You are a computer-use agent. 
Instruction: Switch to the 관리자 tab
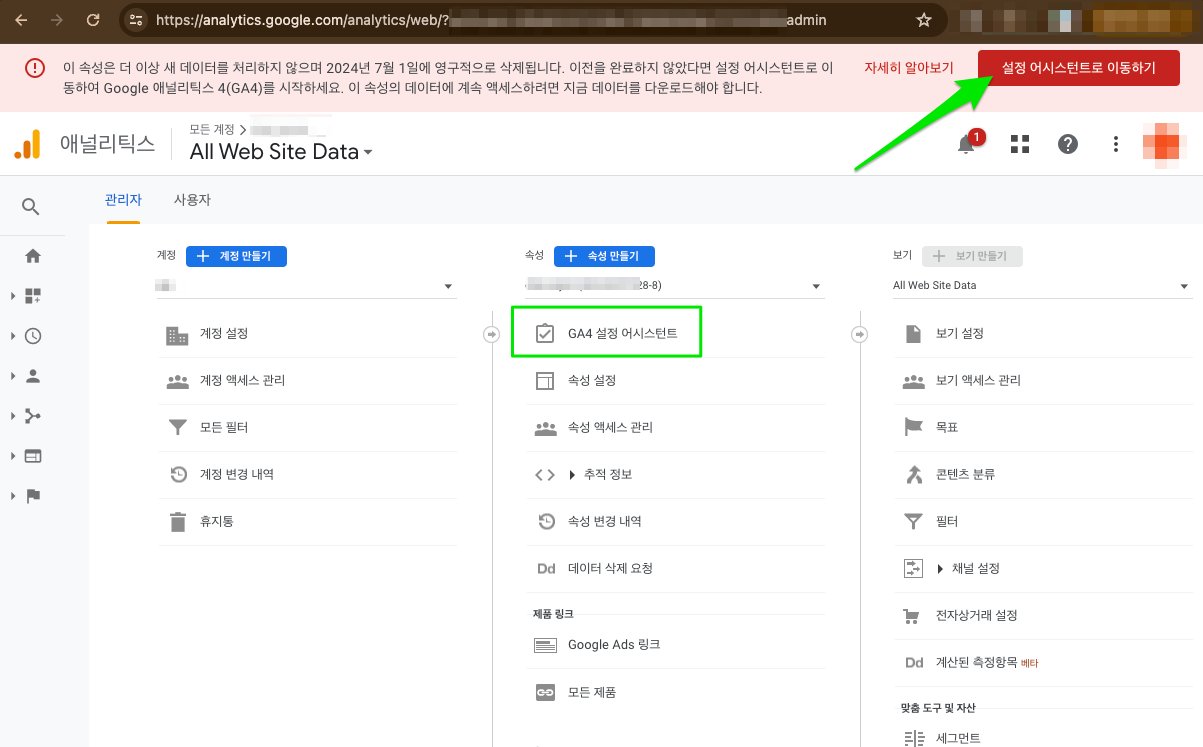[123, 200]
